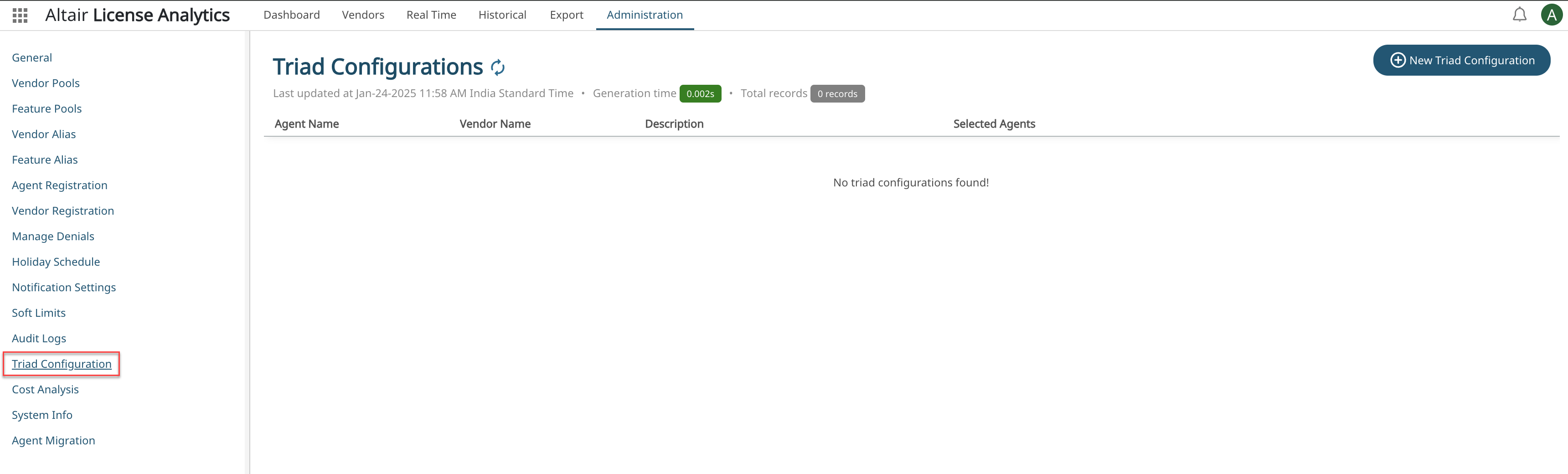Open Manage Denials
Screen dimensions: 1568x474
tap(53, 237)
